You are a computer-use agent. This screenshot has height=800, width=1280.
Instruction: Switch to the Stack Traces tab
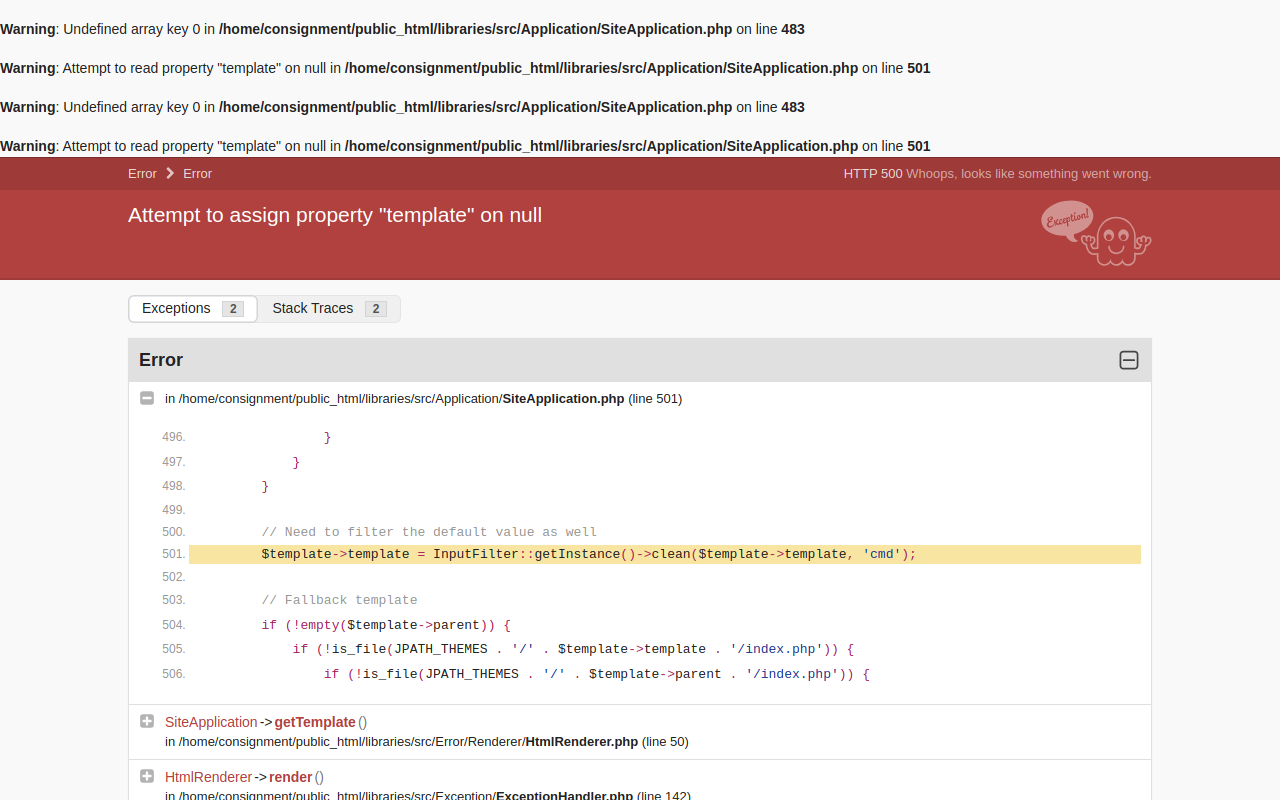pos(329,309)
